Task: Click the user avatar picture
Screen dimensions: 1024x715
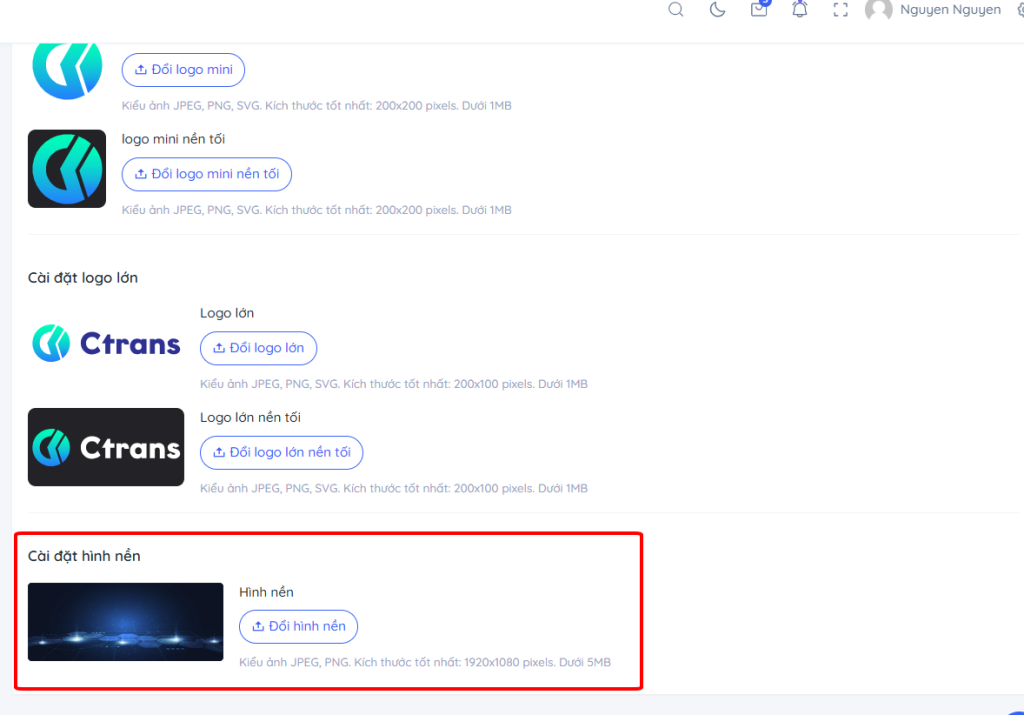Action: 878,10
